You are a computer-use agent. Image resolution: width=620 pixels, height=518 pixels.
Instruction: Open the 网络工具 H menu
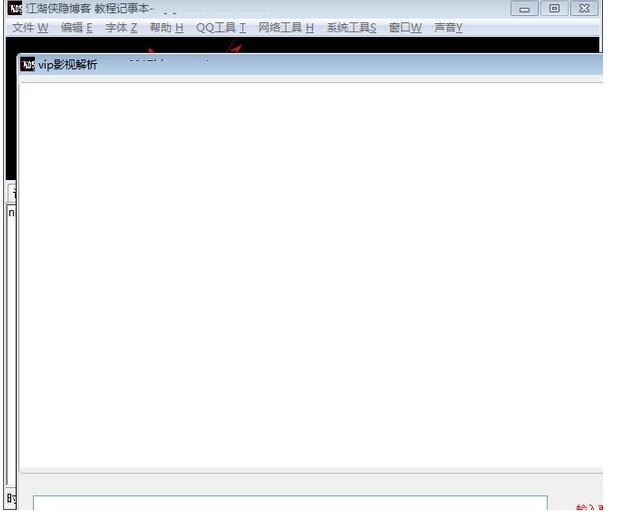(x=285, y=27)
